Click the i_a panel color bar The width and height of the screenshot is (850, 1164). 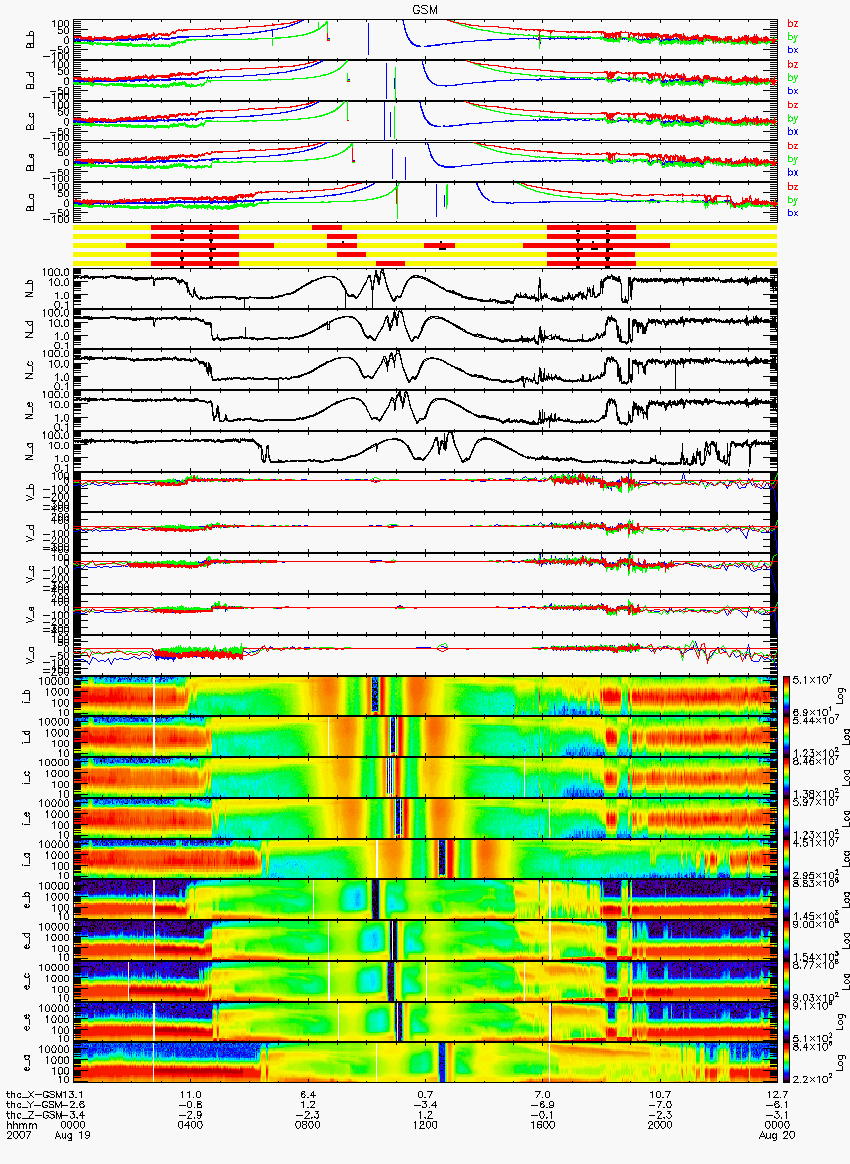click(784, 860)
